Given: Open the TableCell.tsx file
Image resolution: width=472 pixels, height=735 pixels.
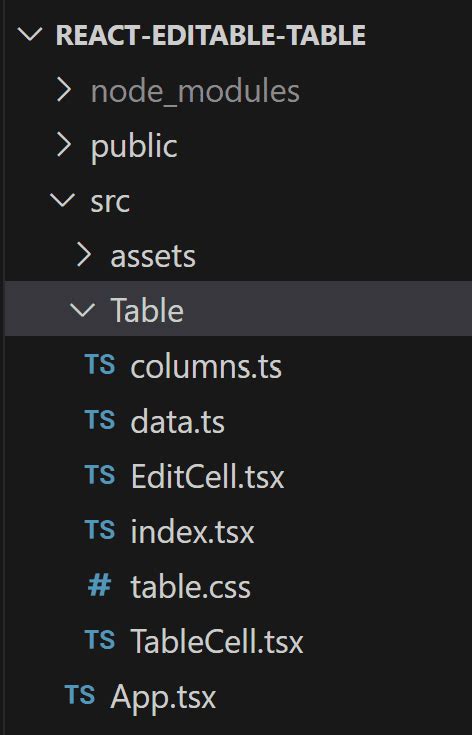Looking at the screenshot, I should pos(217,641).
